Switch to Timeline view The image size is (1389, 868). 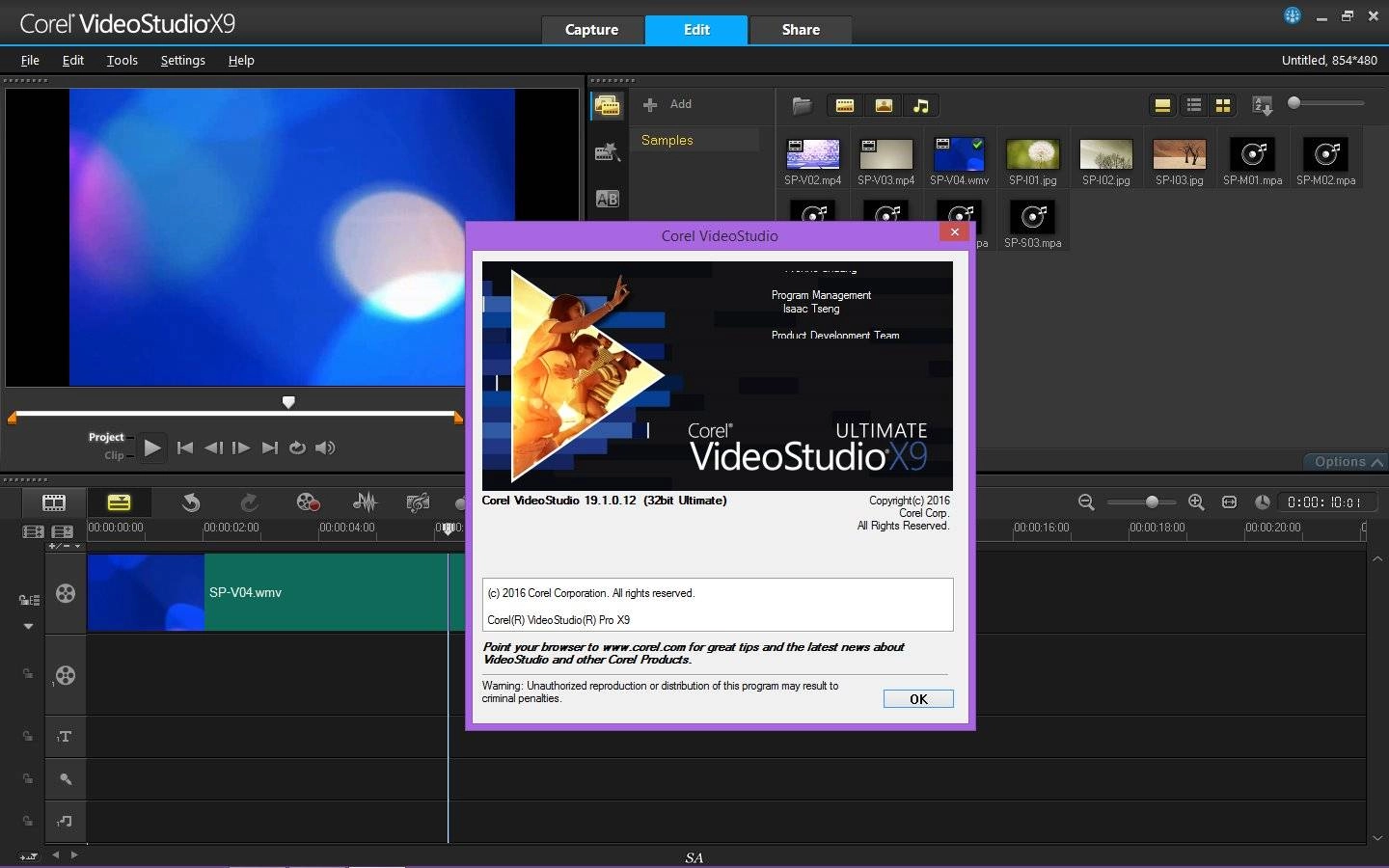click(x=119, y=502)
